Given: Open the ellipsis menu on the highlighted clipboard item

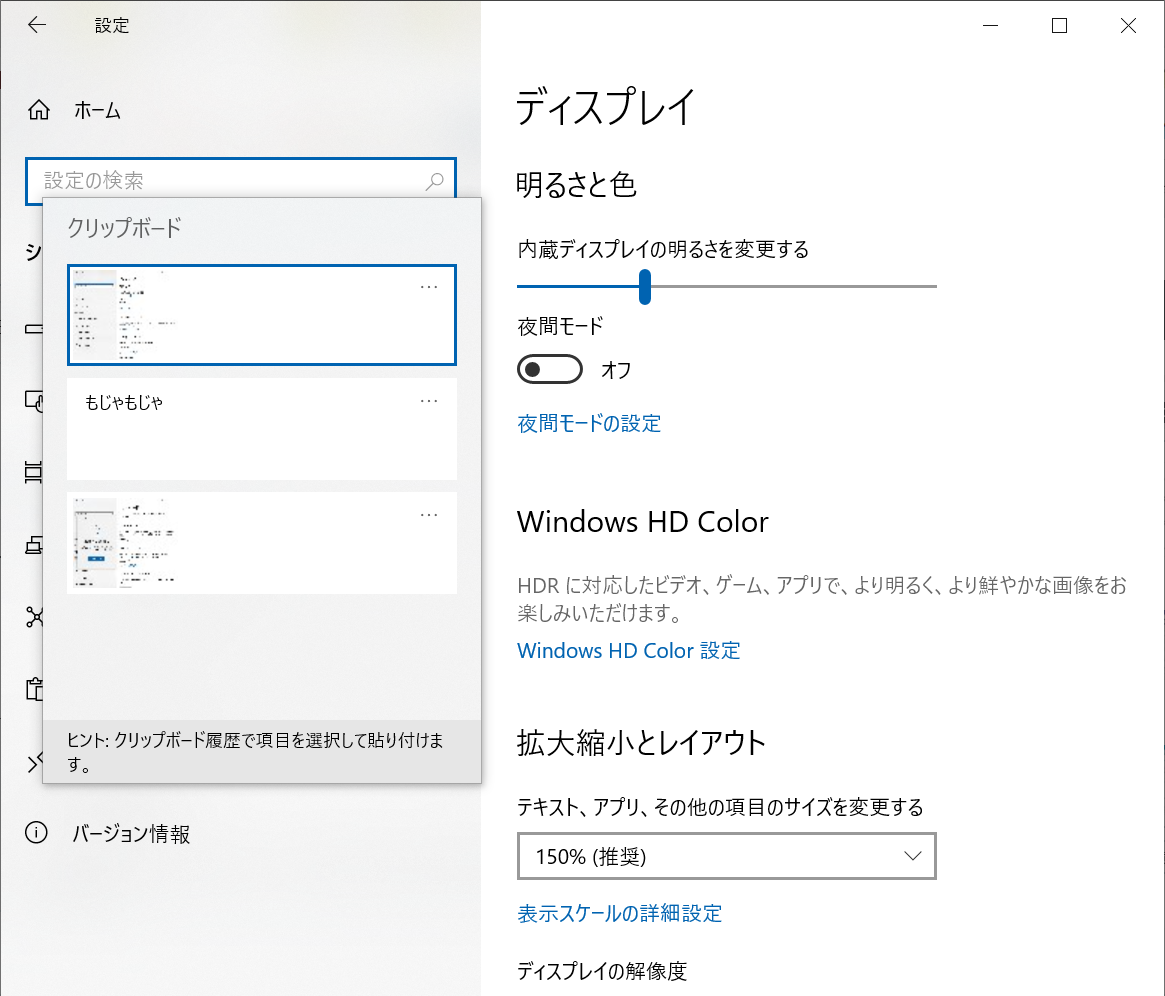Looking at the screenshot, I should (429, 287).
